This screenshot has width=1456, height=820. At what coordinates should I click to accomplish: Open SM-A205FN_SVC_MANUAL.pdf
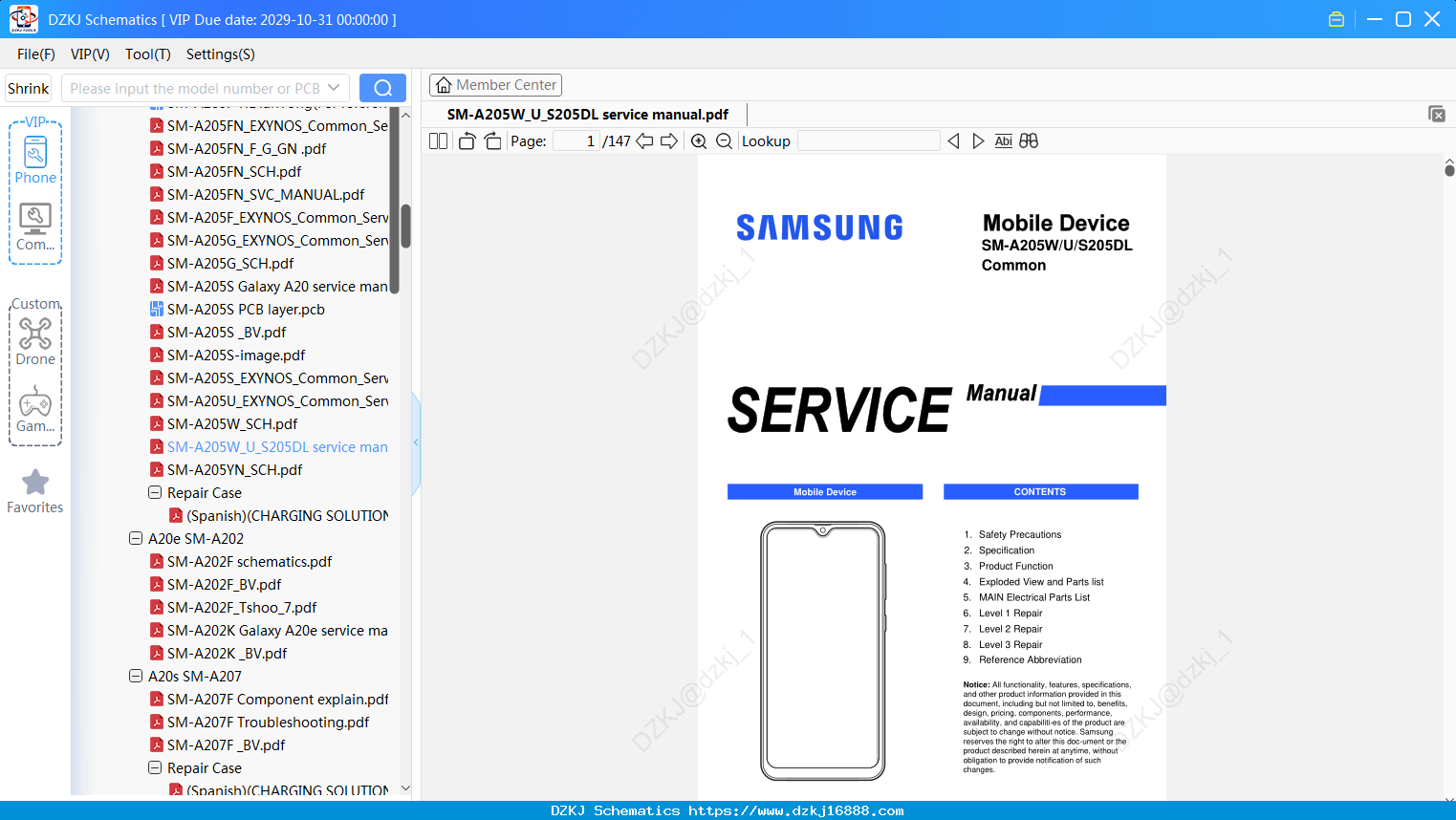[266, 195]
